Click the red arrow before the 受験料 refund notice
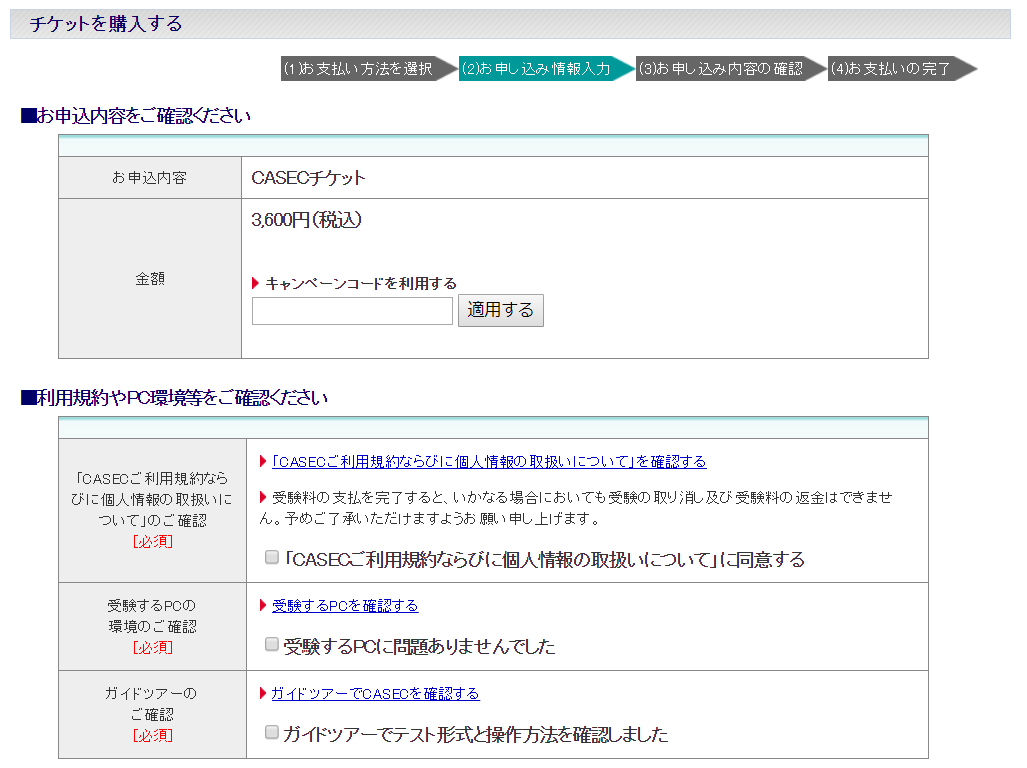The image size is (1027, 768). click(x=263, y=497)
